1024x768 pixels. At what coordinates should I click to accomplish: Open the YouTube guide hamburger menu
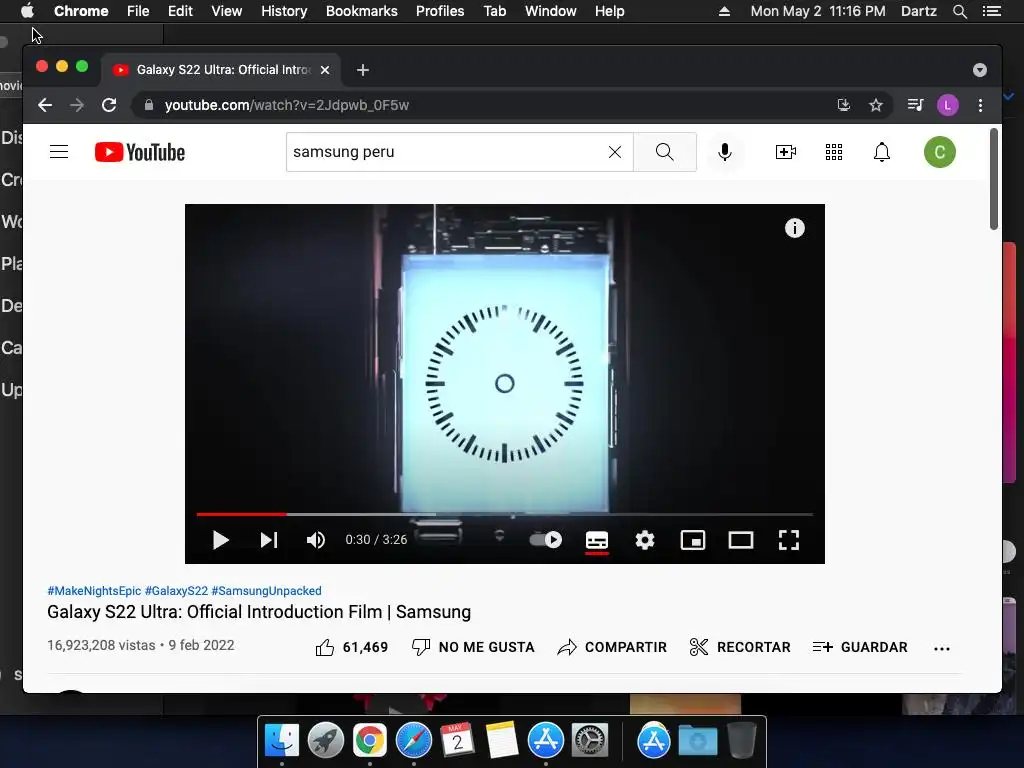pyautogui.click(x=59, y=152)
